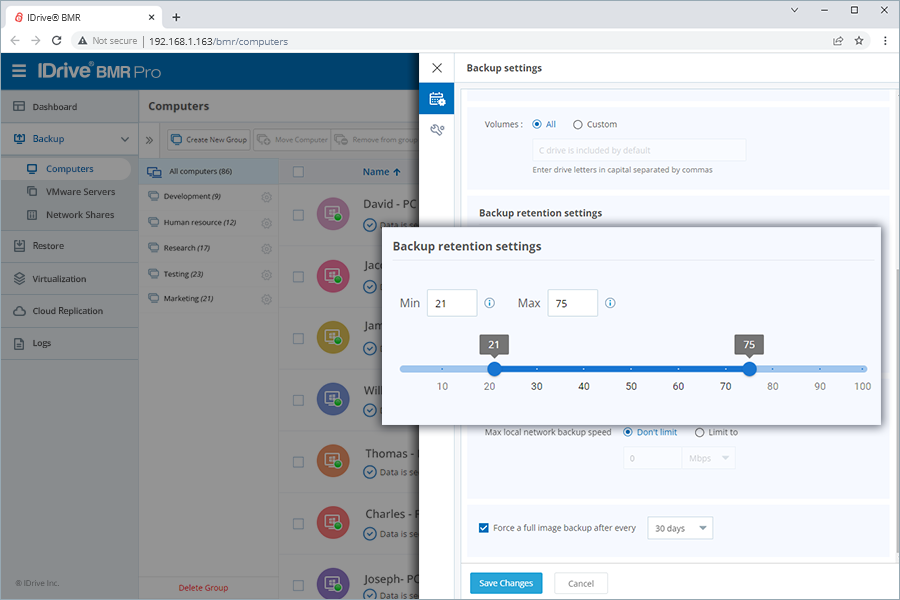Open VMware Servers section
The height and width of the screenshot is (600, 900).
click(80, 192)
